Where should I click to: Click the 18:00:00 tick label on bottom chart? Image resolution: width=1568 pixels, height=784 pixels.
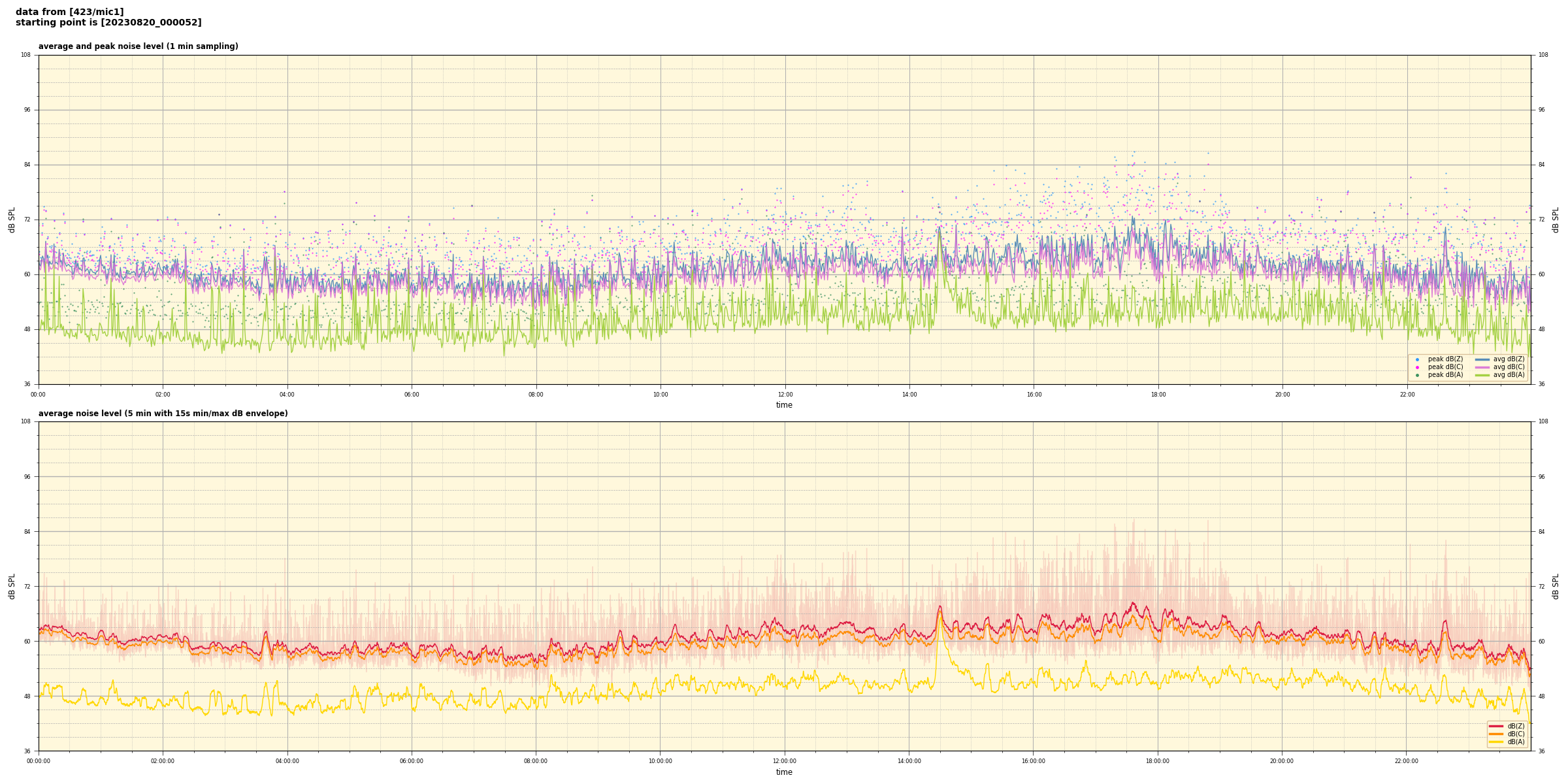1158,761
